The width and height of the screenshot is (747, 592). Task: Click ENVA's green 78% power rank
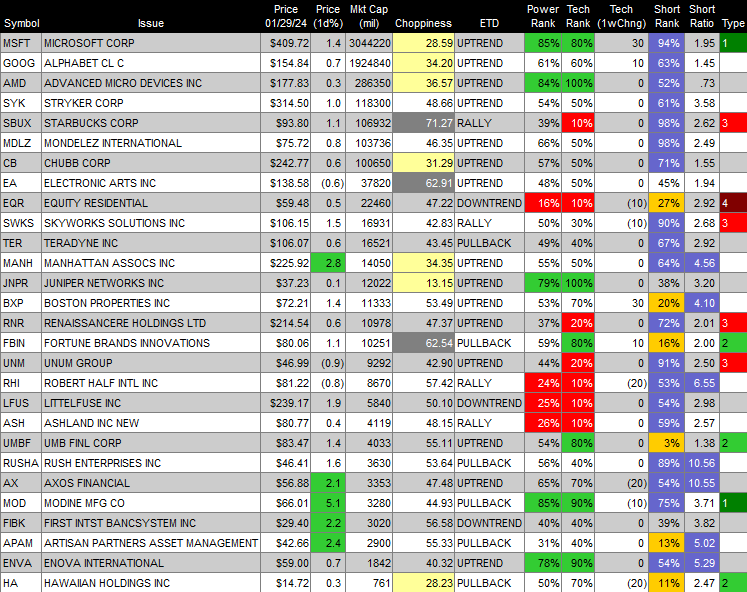(543, 563)
